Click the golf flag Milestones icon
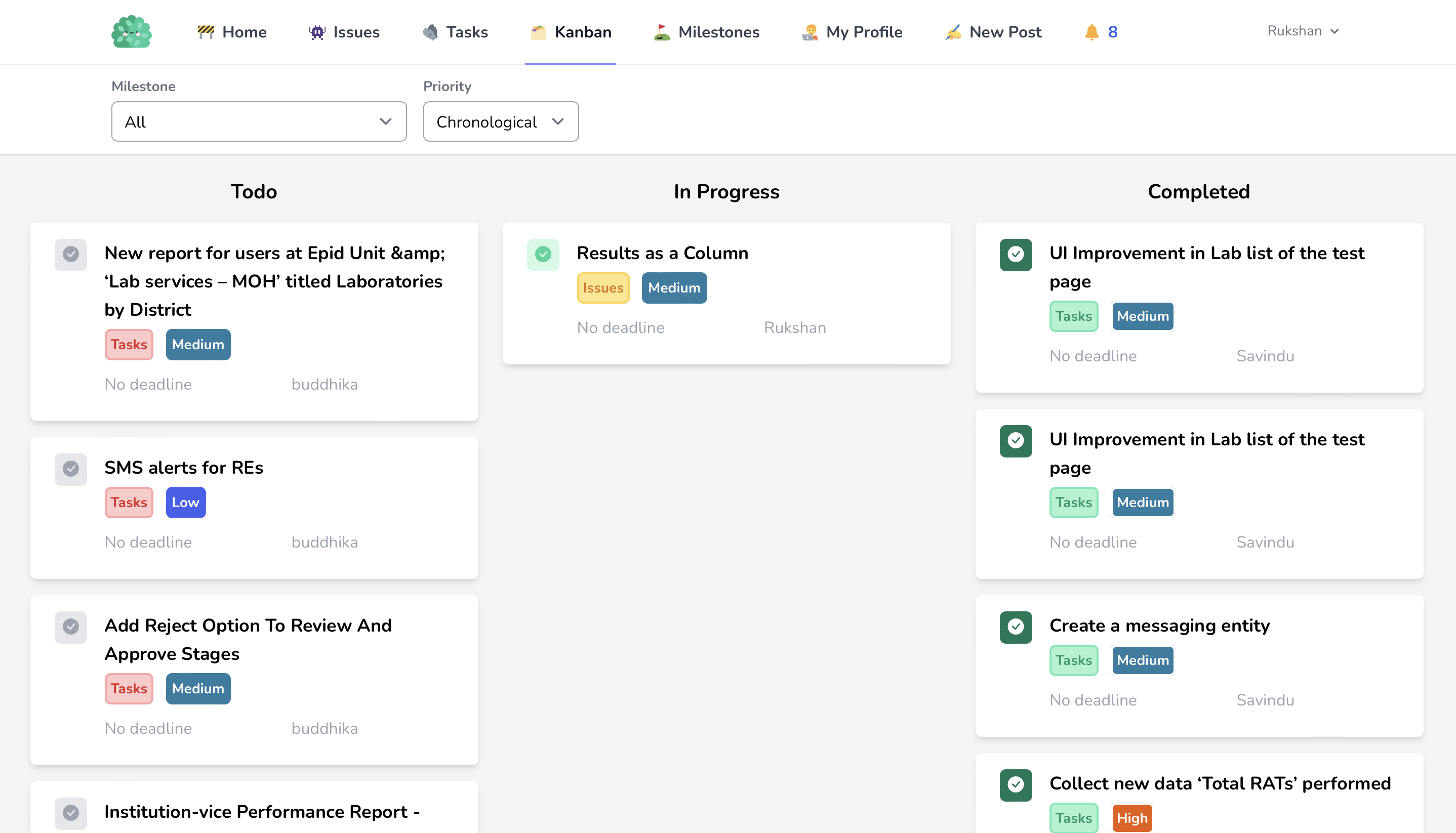Viewport: 1456px width, 833px height. (x=662, y=32)
